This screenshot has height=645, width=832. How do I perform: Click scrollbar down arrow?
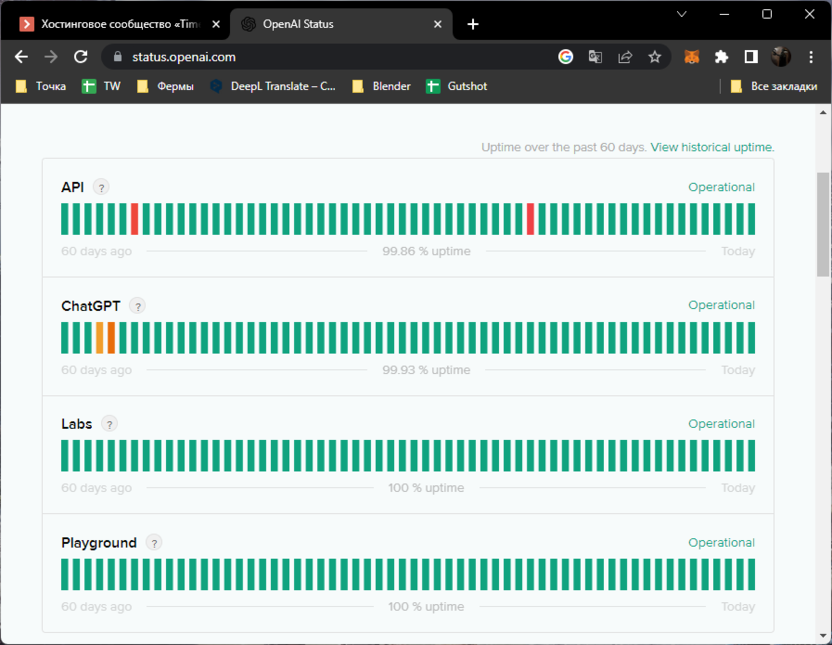click(823, 635)
